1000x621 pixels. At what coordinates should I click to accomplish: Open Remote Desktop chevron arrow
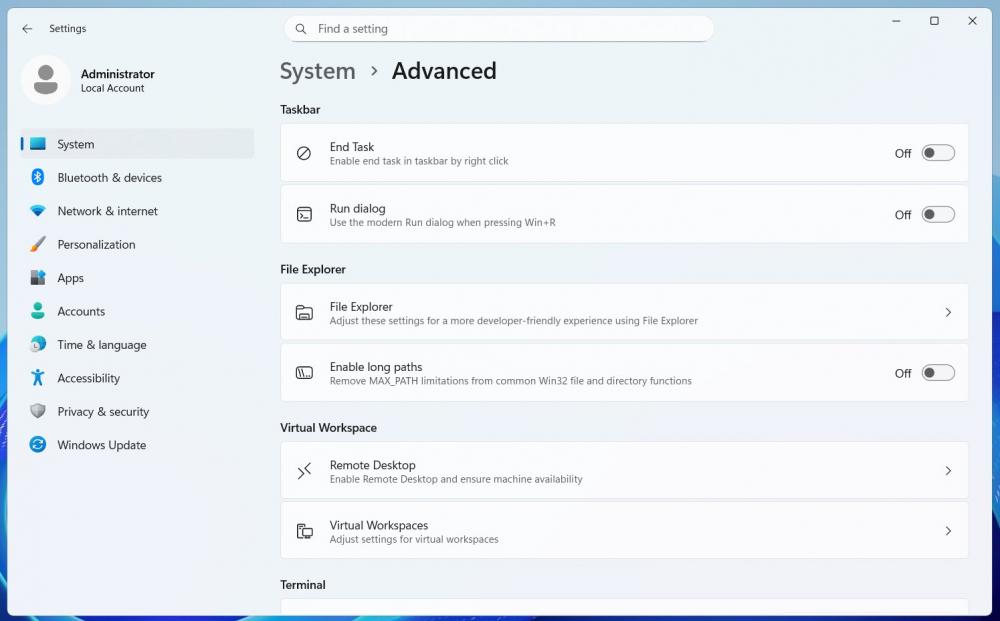pos(947,470)
